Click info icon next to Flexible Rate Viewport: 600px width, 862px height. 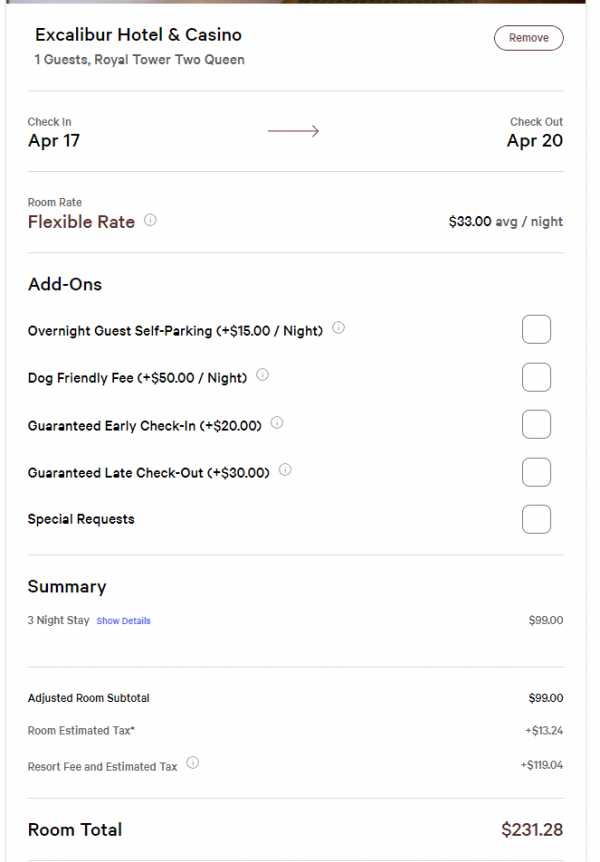click(150, 221)
